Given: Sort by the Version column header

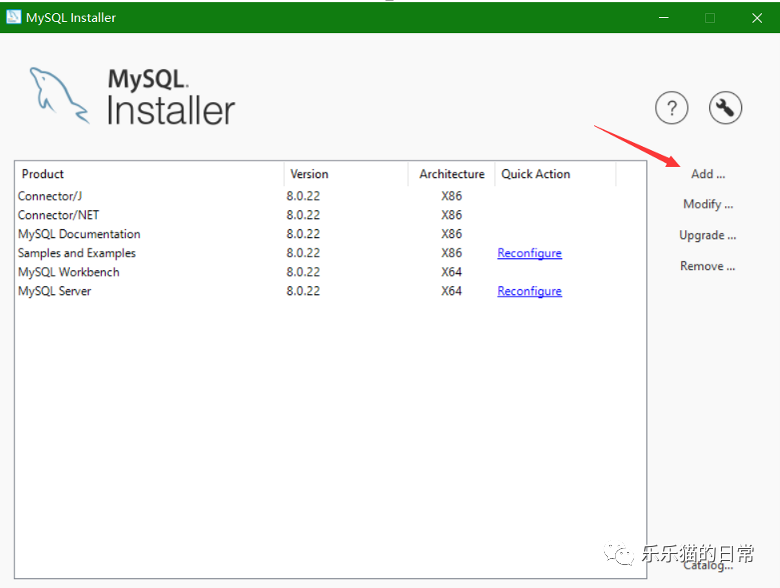Looking at the screenshot, I should [x=346, y=174].
